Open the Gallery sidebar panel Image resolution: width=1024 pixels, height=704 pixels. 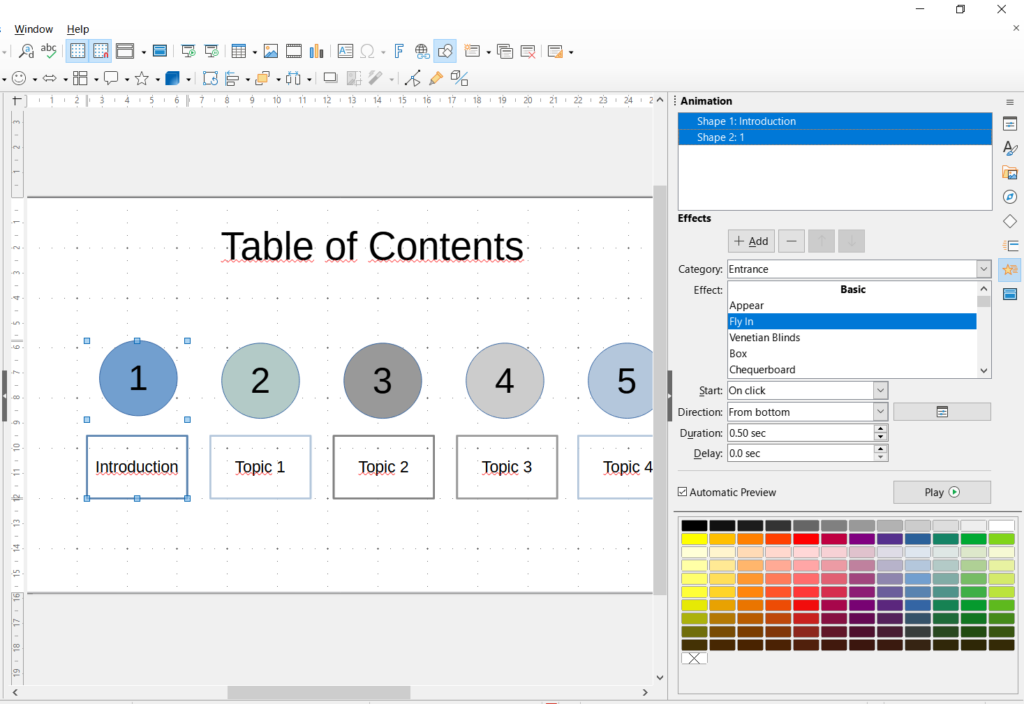tap(1010, 173)
